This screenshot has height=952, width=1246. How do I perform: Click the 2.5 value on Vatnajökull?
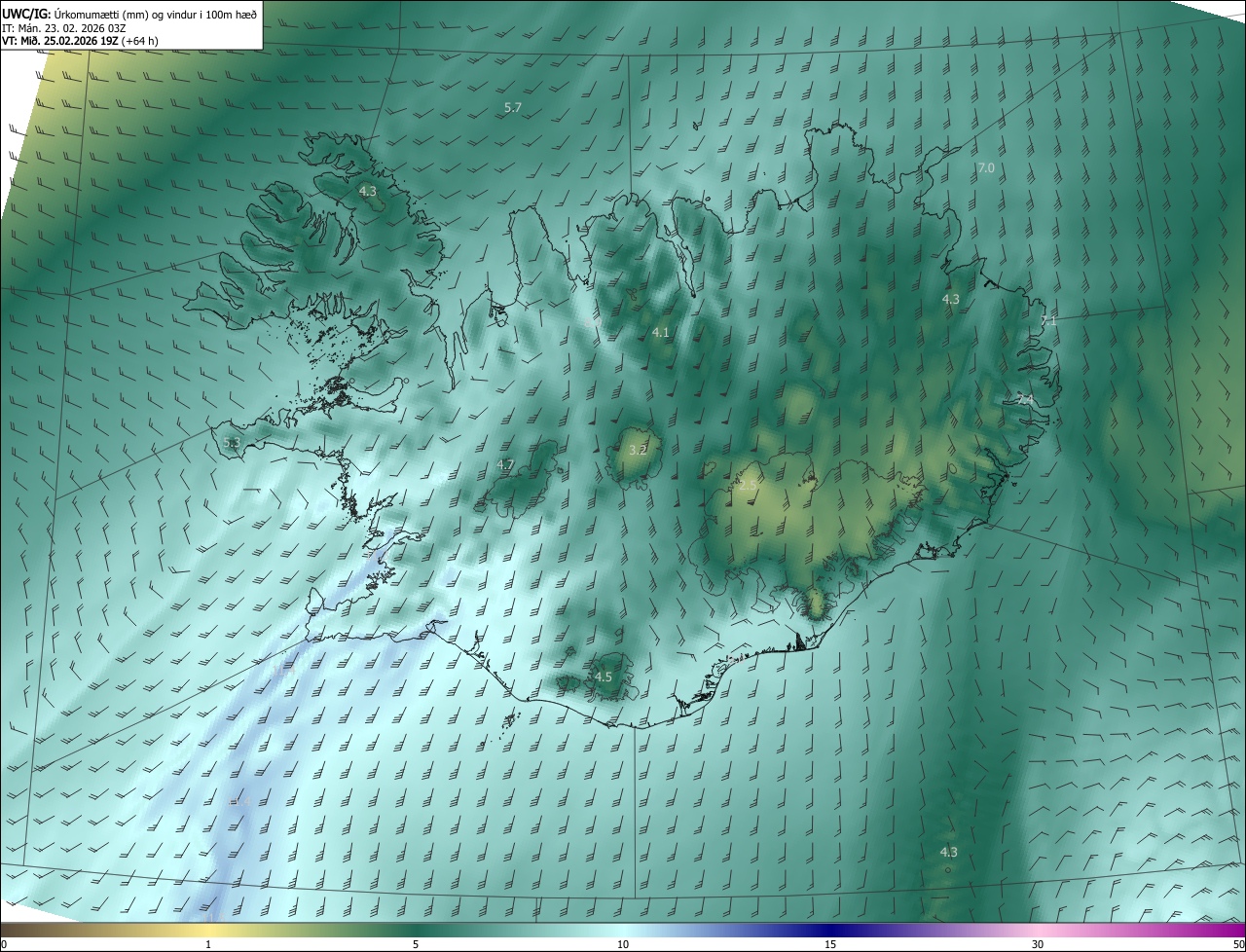coord(748,485)
